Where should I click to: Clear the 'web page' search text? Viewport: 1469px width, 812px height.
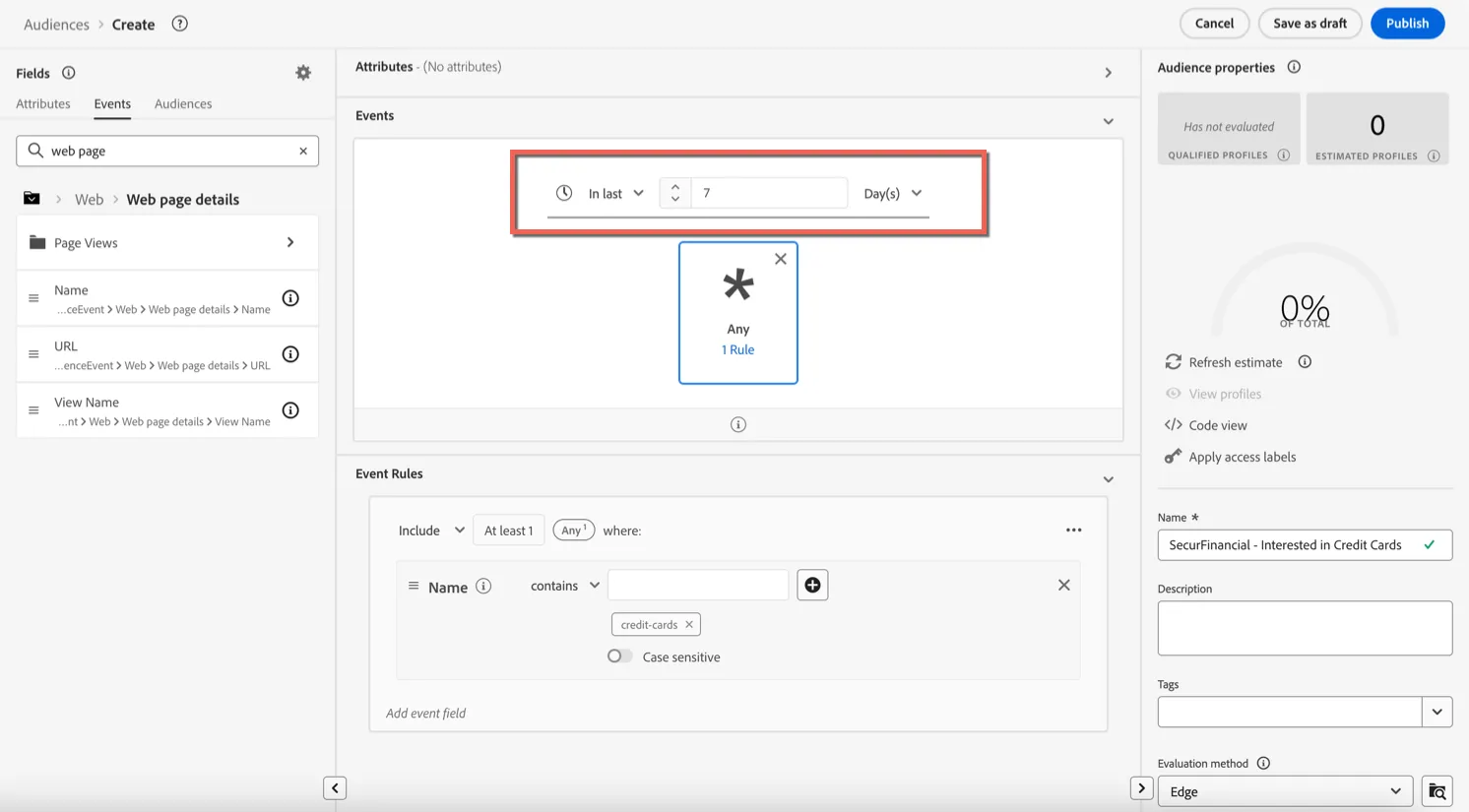[x=303, y=151]
